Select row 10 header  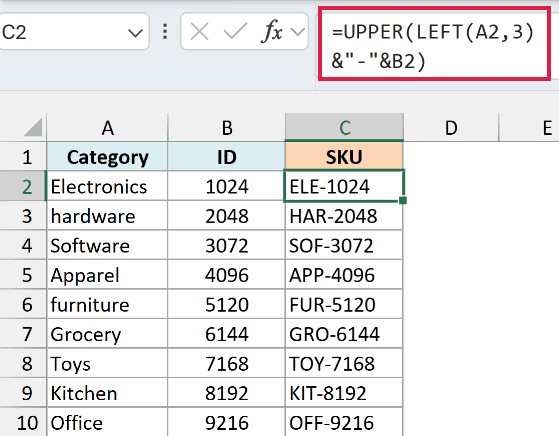pos(23,422)
